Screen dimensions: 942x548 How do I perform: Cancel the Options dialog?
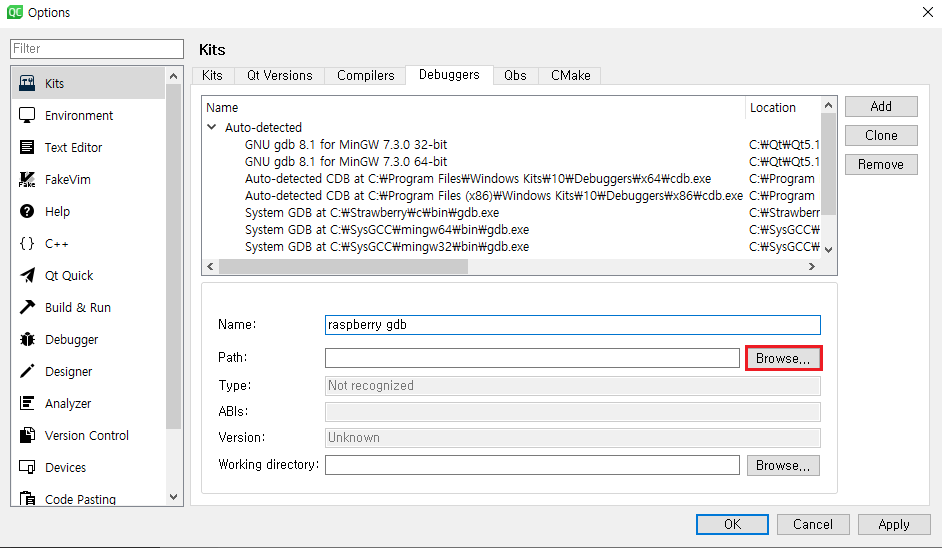[x=813, y=524]
